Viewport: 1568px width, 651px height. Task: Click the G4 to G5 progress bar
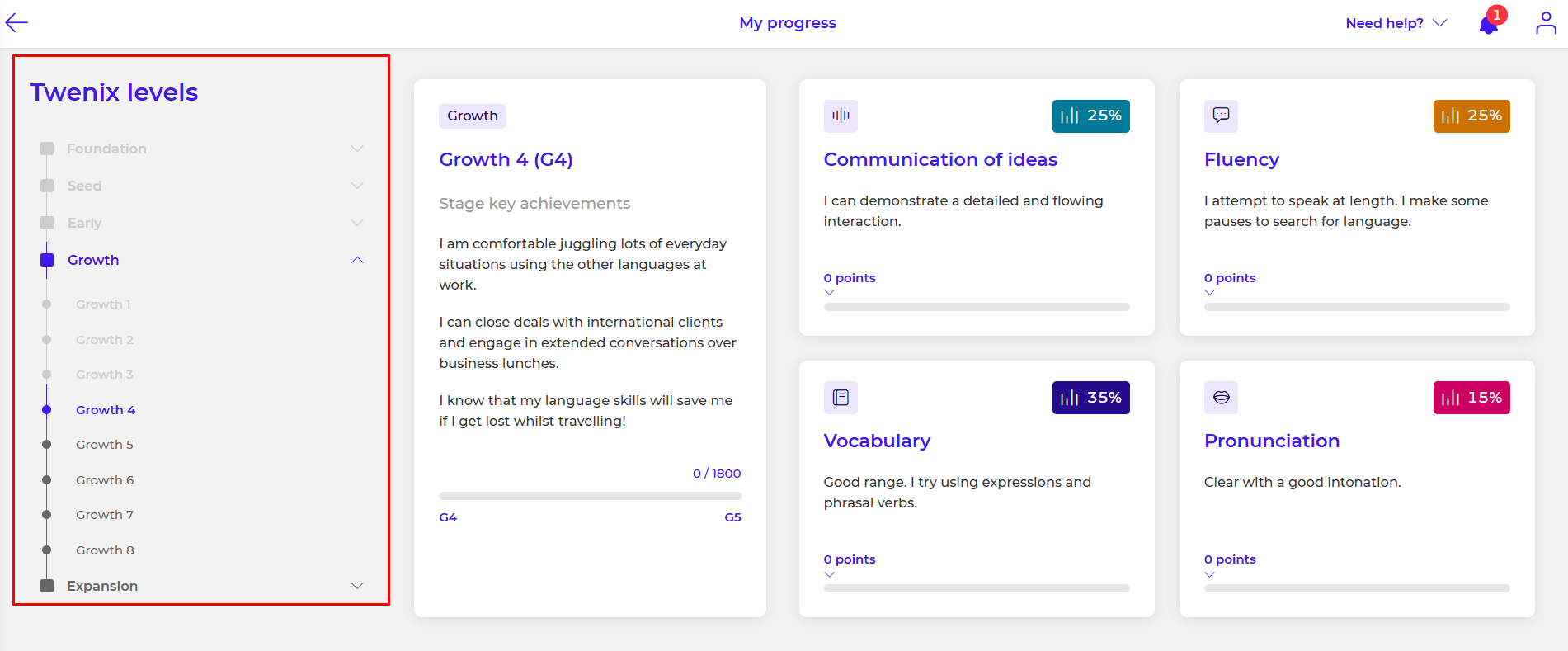pos(590,496)
